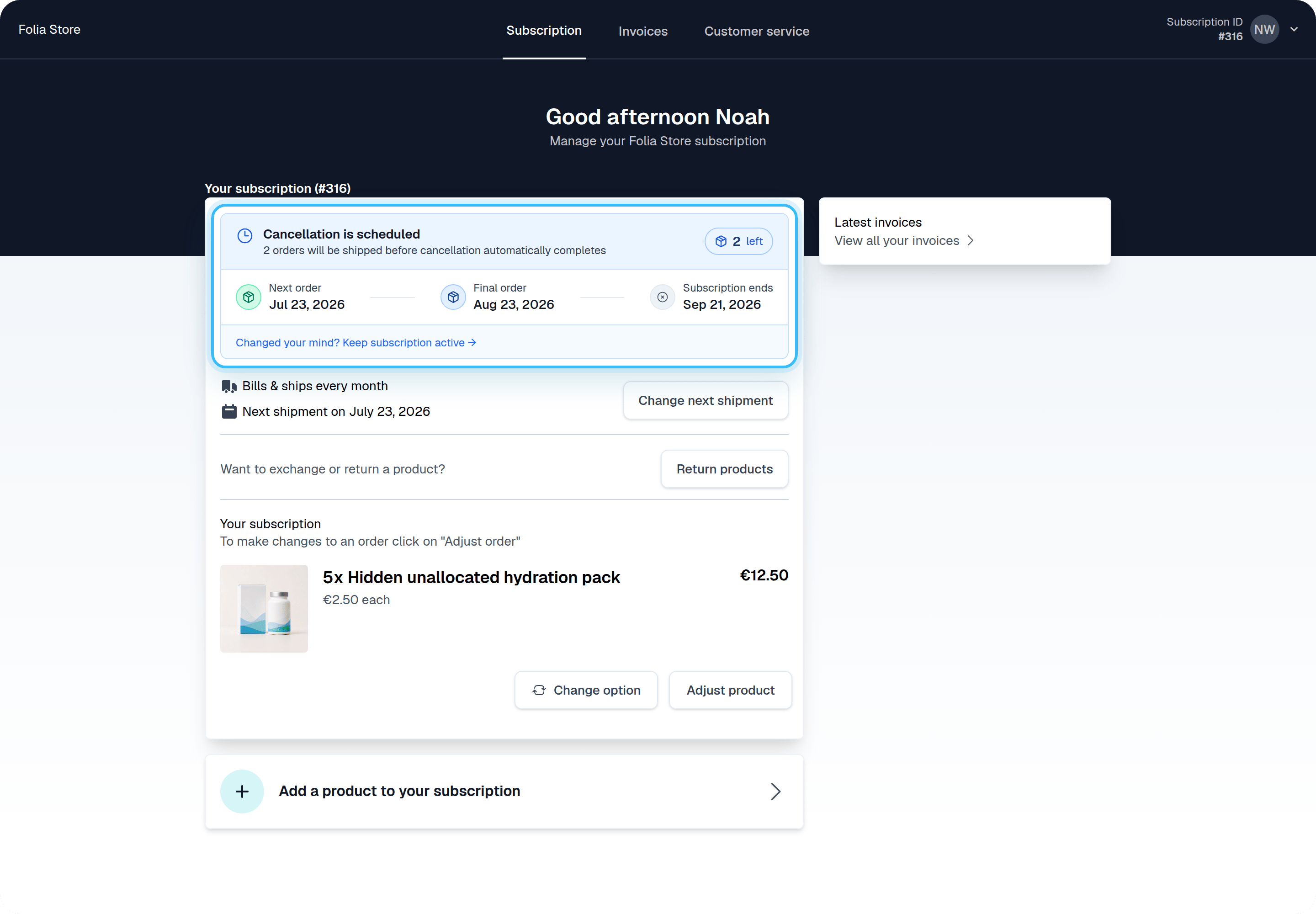Image resolution: width=1316 pixels, height=914 pixels.
Task: Click Your subscription (#316) heading
Action: [x=277, y=188]
